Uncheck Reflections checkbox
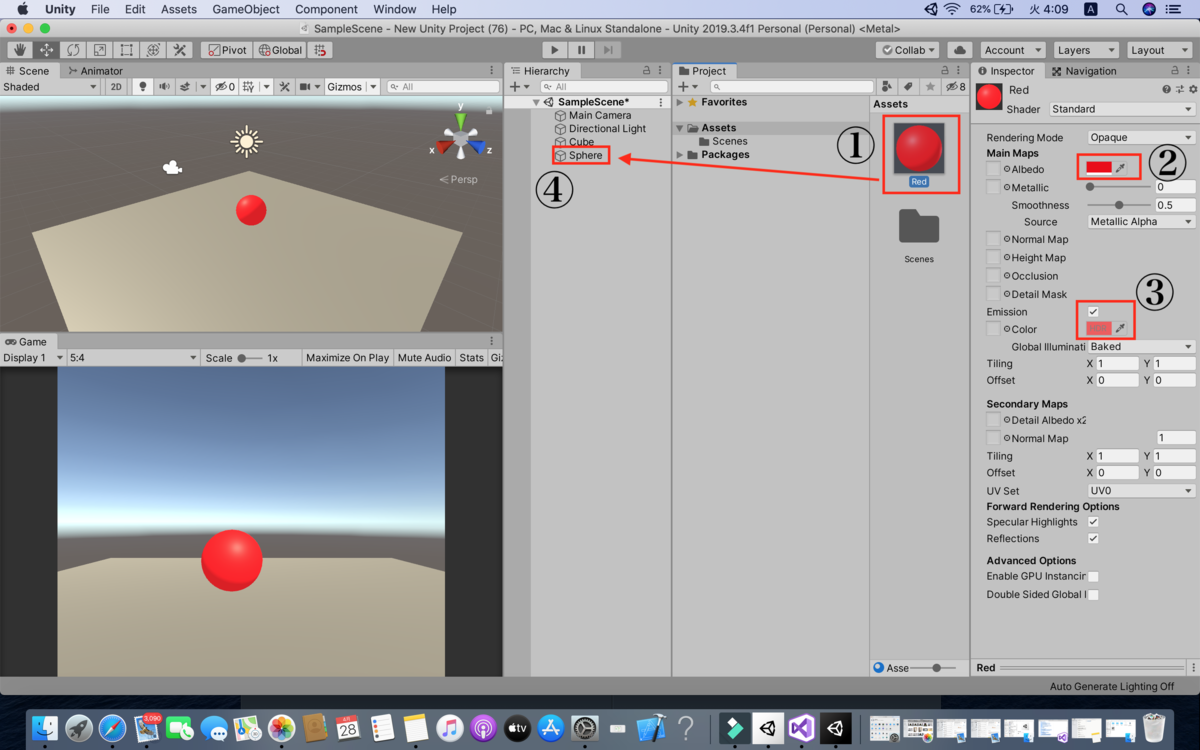1200x750 pixels. (x=1093, y=539)
